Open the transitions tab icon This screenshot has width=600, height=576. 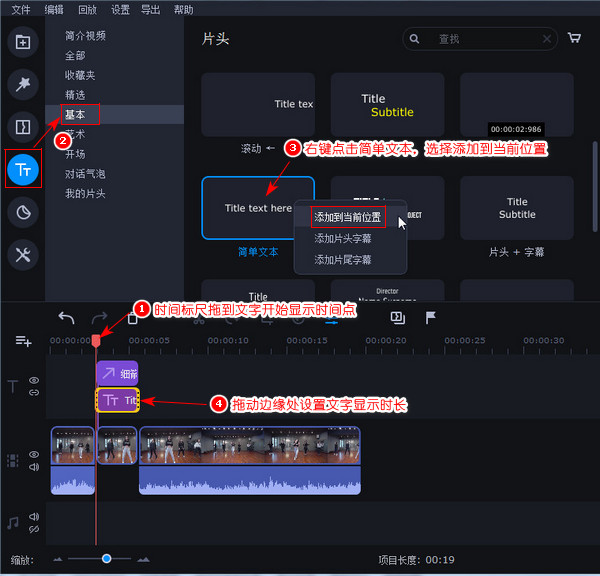click(23, 127)
